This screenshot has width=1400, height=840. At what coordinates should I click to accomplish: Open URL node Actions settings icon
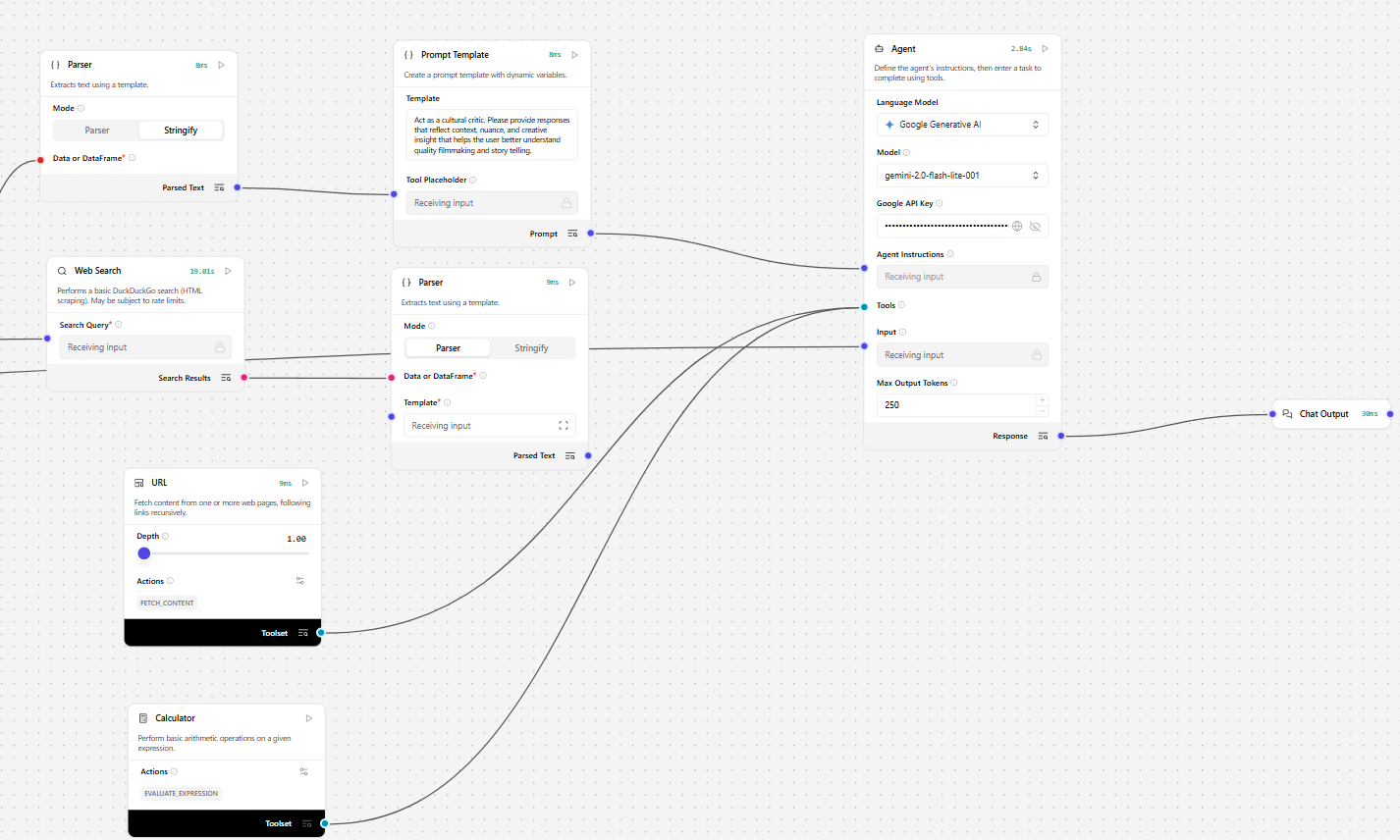pyautogui.click(x=299, y=581)
